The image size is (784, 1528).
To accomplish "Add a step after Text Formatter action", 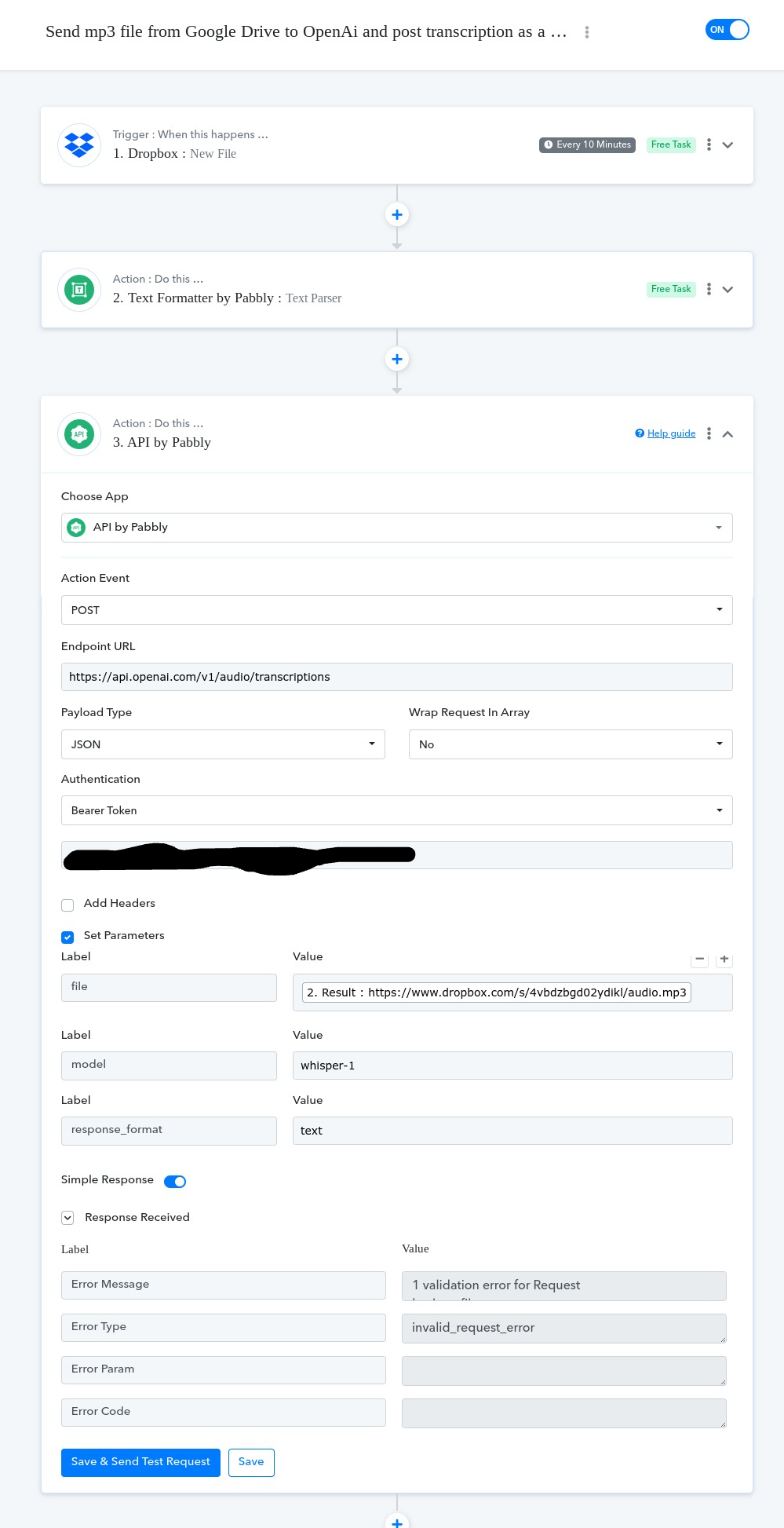I will pos(397,359).
